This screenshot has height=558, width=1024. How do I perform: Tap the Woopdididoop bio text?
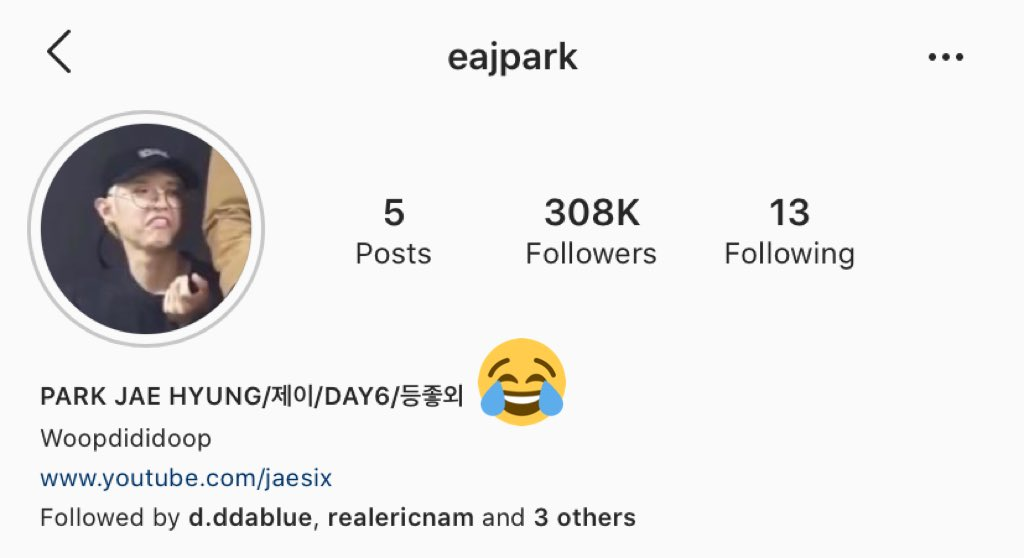click(x=126, y=438)
